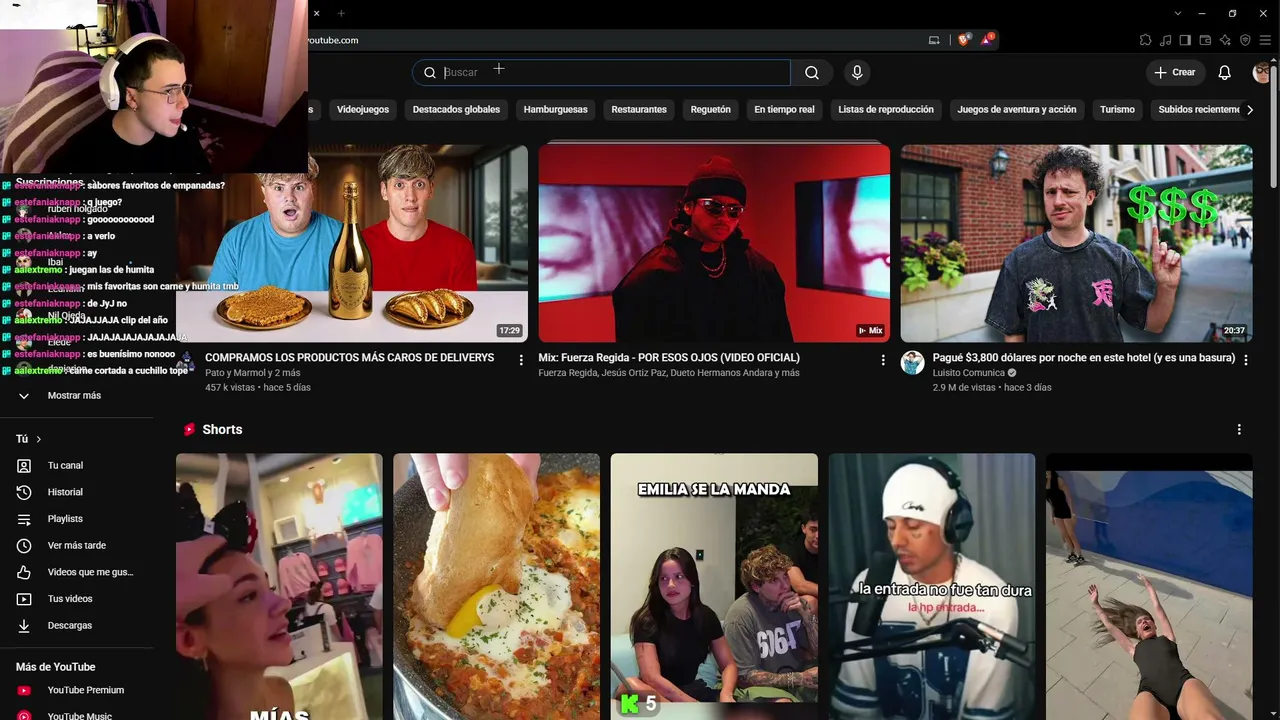Start voice search with the microphone
The image size is (1280, 720).
856,72
